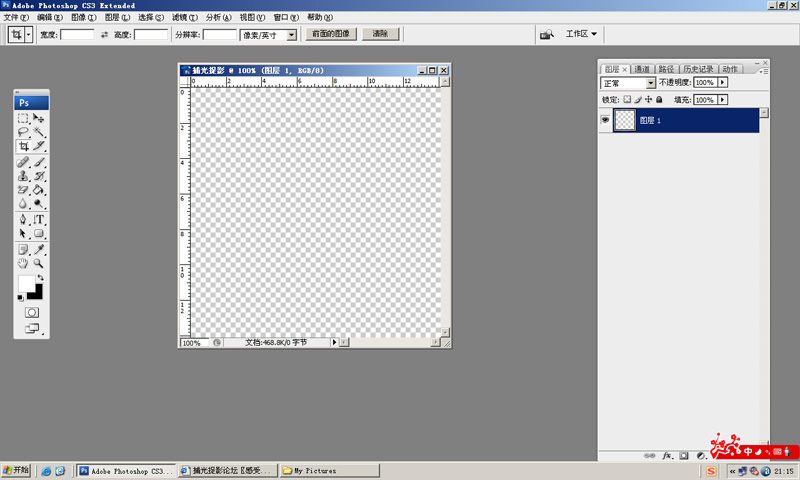Select the Rectangular Marquee tool
This screenshot has height=480, width=800.
pos(23,118)
